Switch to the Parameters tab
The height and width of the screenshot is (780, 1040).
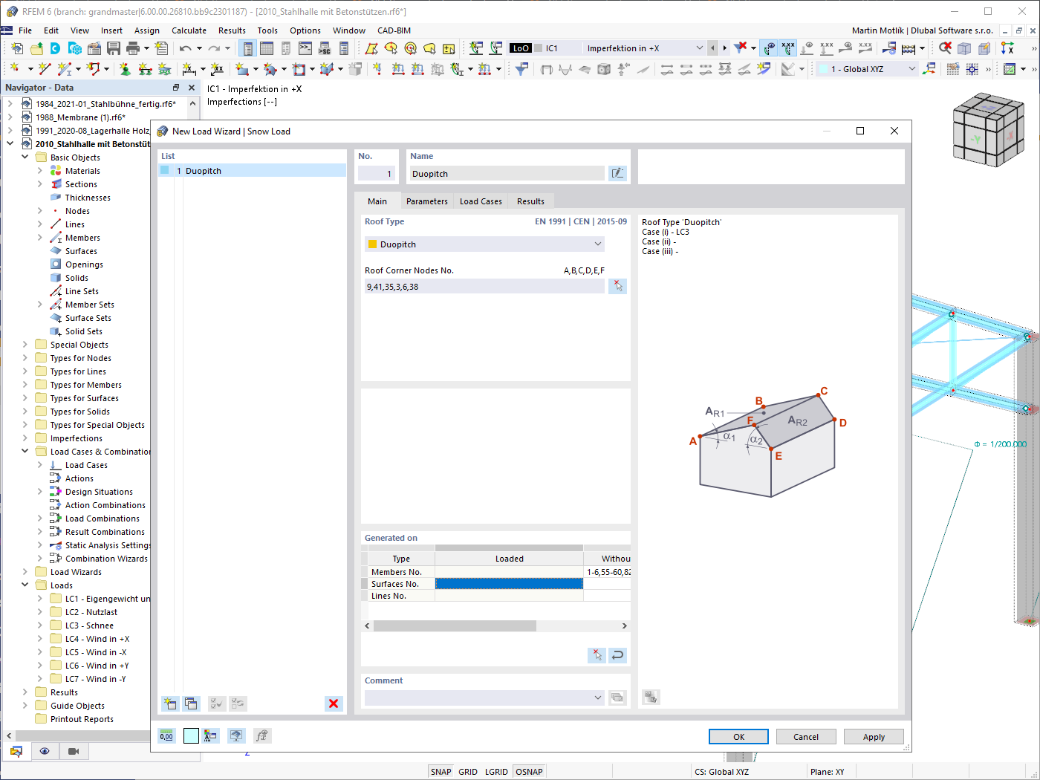pos(426,201)
